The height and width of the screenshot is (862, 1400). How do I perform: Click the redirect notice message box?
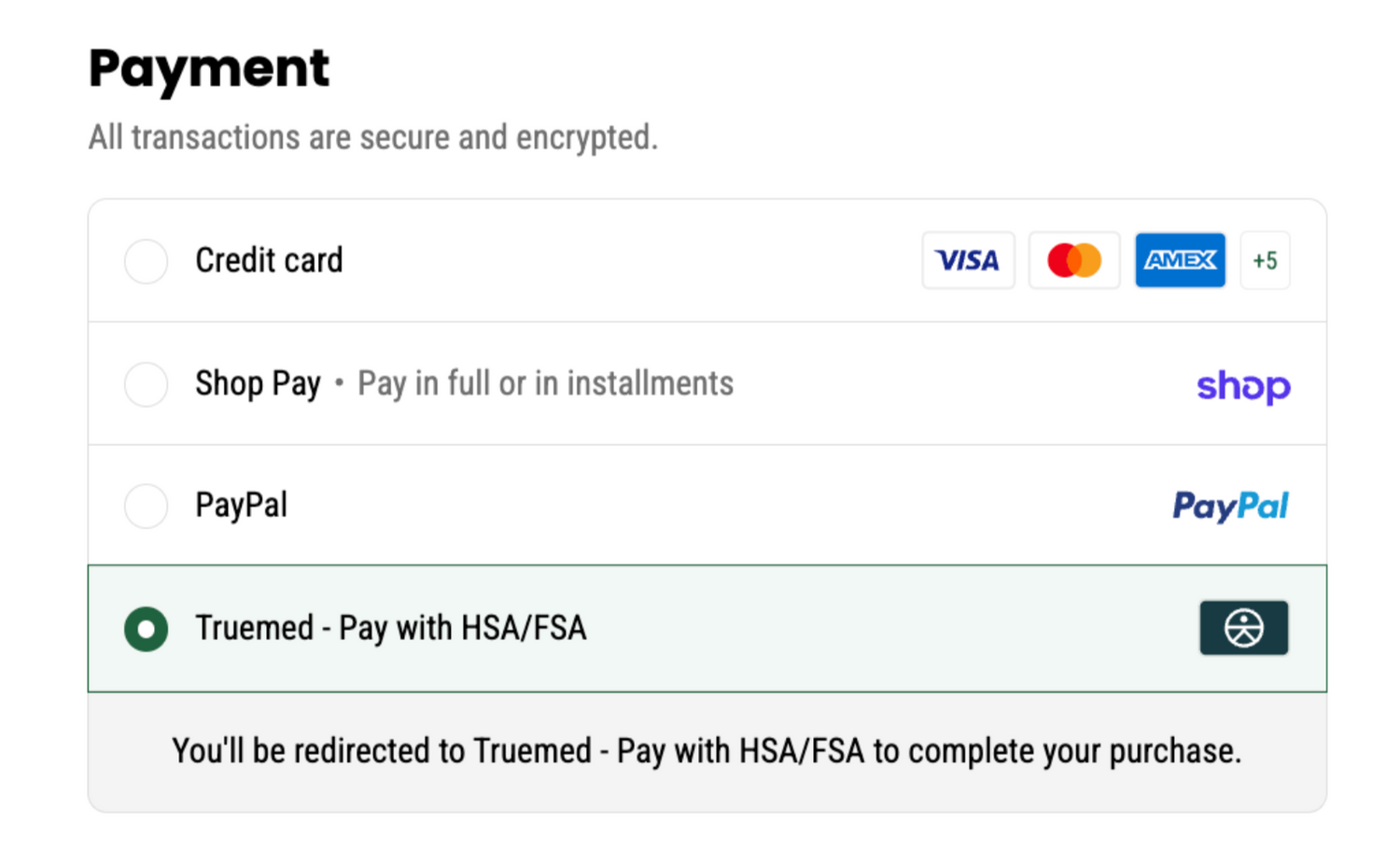tap(707, 752)
